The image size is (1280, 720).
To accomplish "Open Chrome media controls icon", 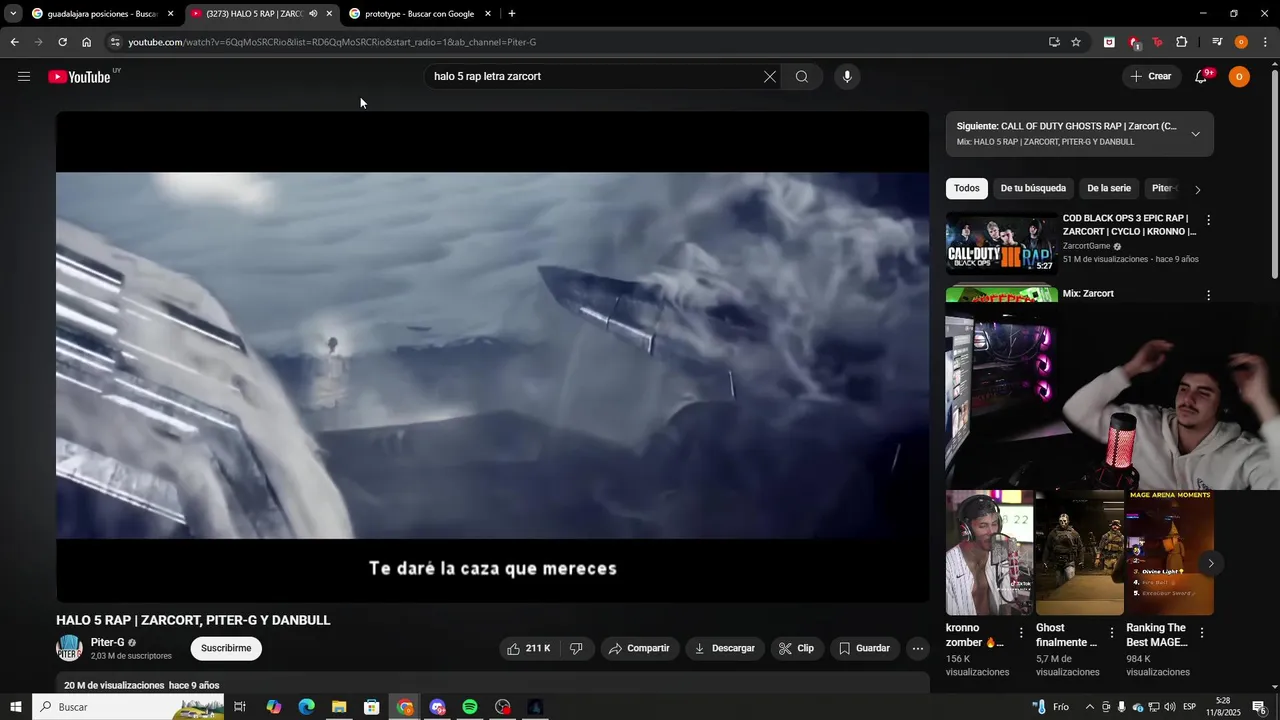I will (x=1217, y=42).
